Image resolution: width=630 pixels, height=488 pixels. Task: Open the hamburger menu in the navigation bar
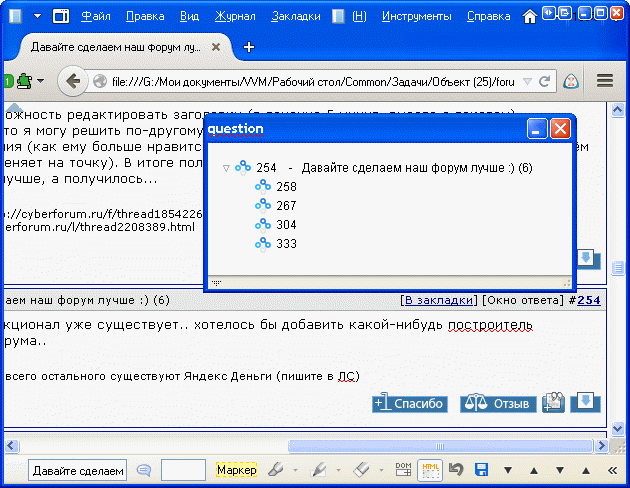pos(604,81)
